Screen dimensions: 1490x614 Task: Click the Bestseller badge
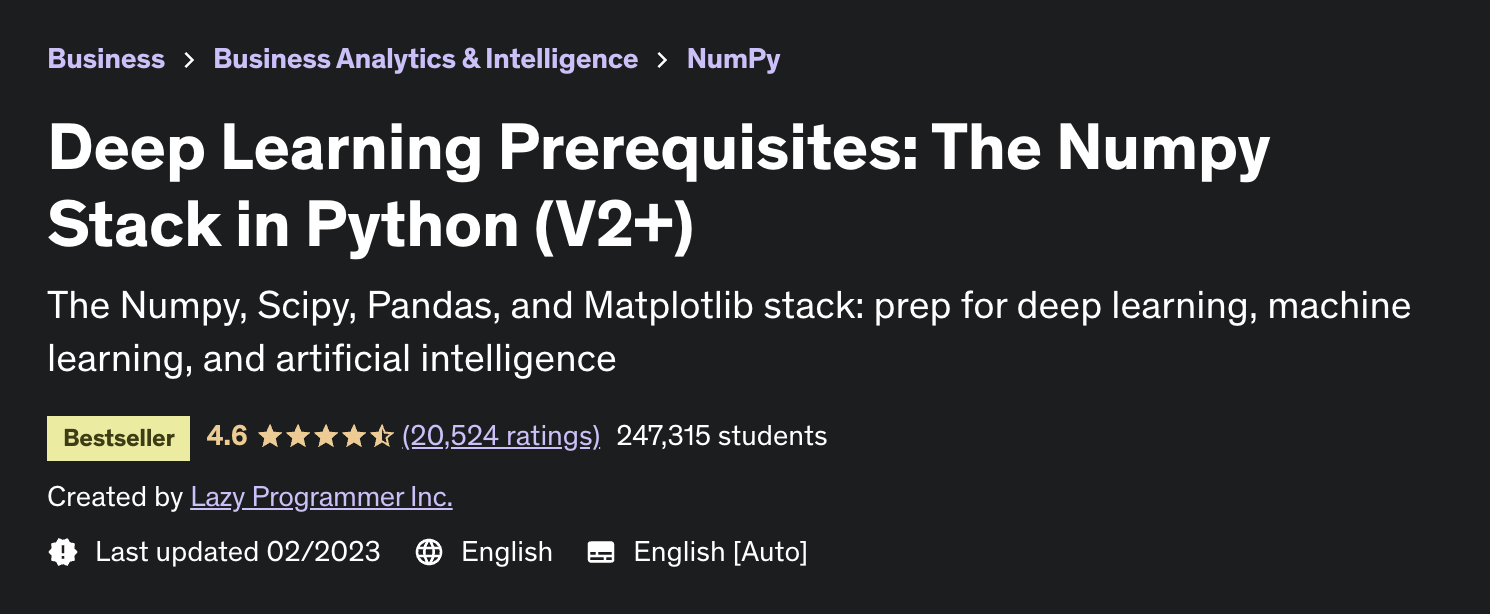[118, 438]
